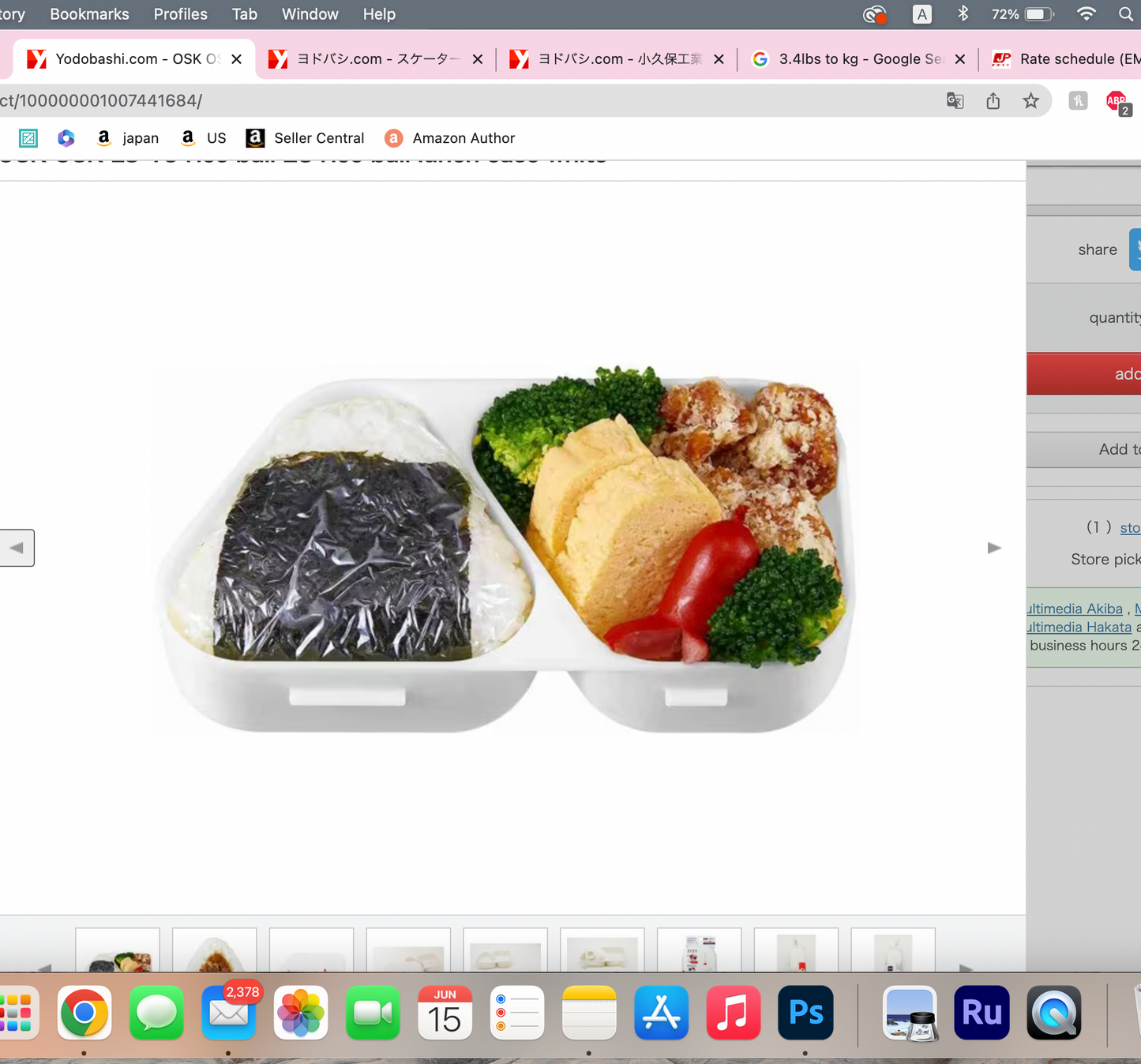The height and width of the screenshot is (1064, 1141).
Task: Click the share page icon in address bar
Action: coord(993,101)
